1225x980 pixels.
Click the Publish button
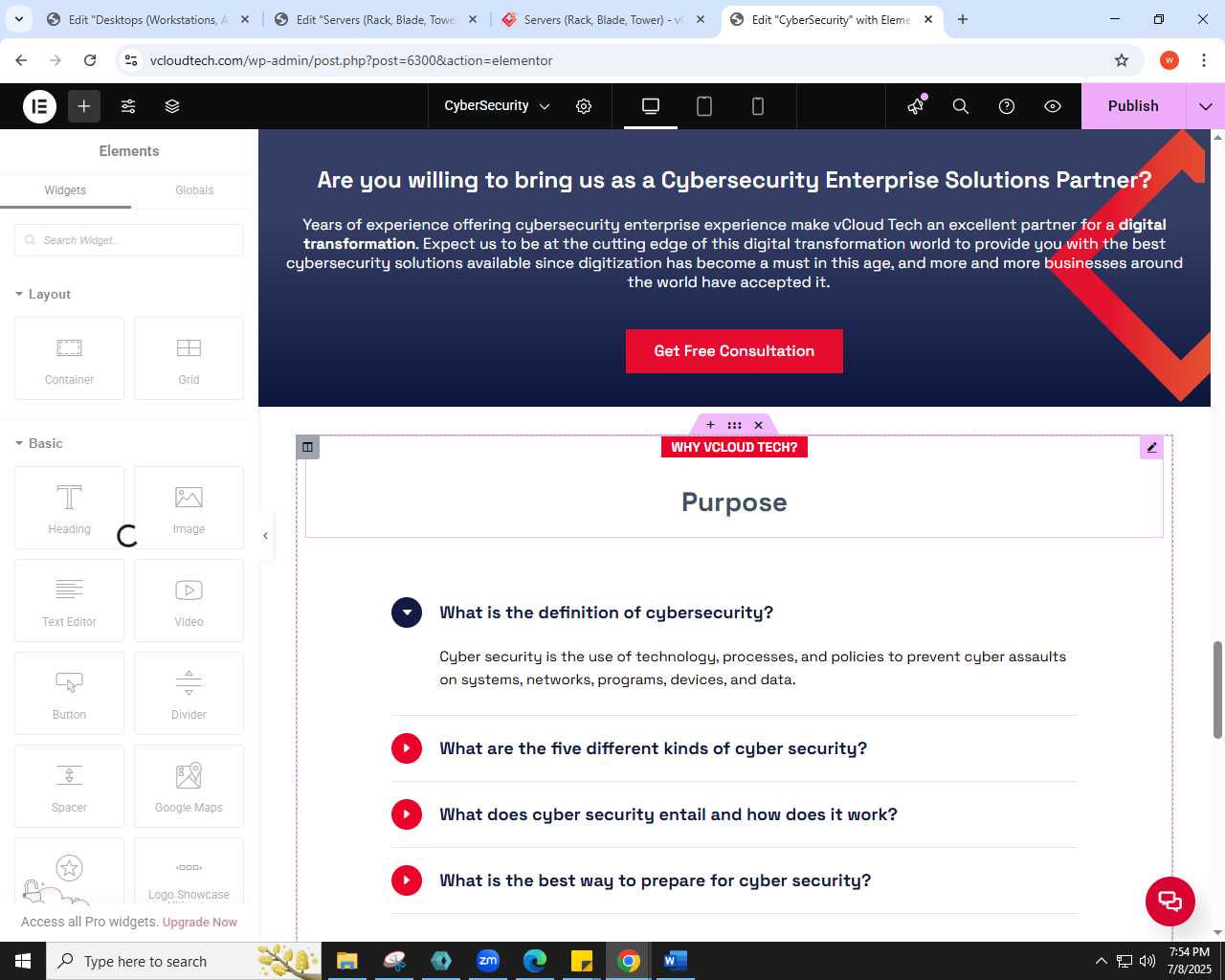click(1133, 106)
